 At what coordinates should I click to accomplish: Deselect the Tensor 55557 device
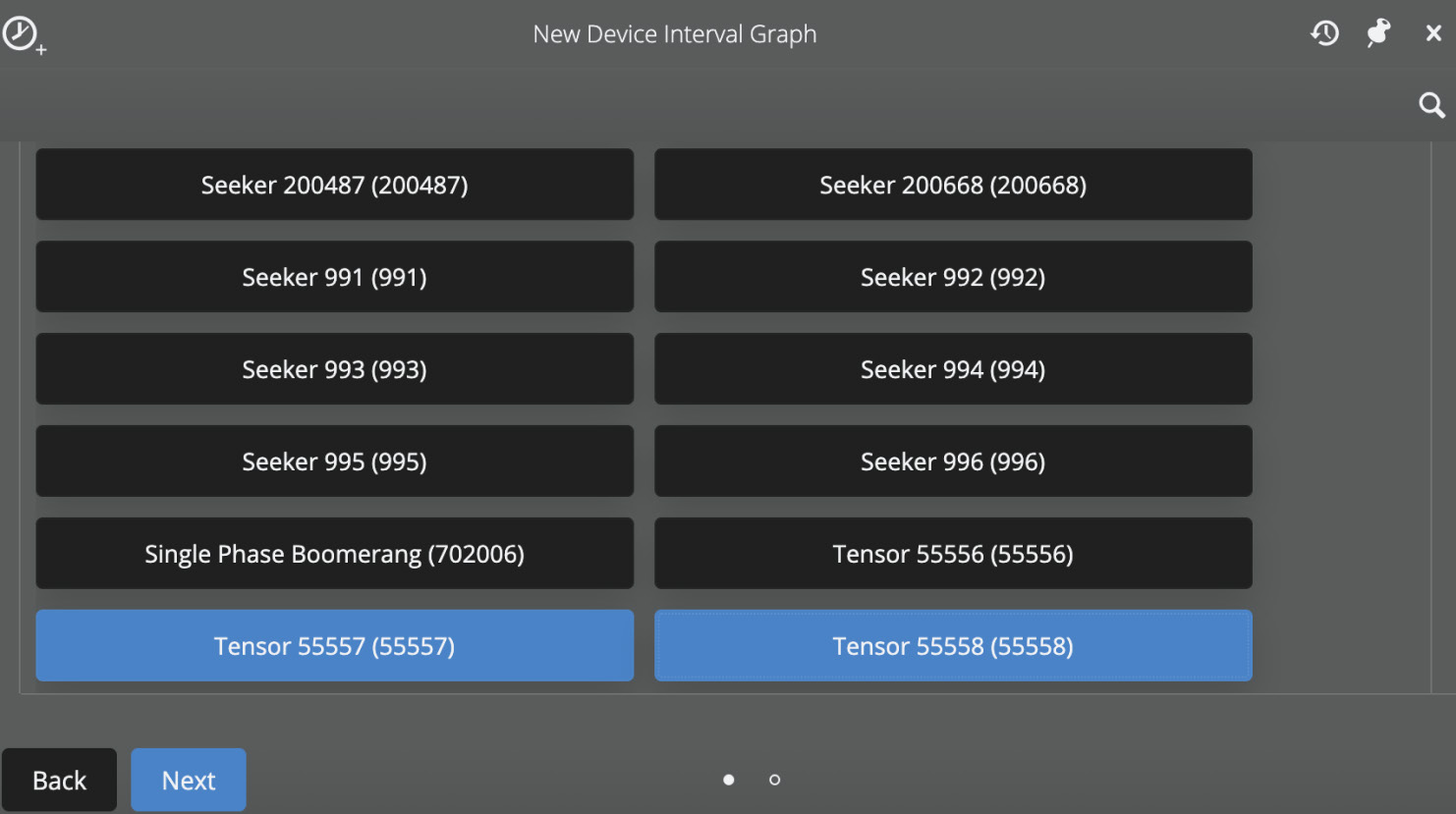(x=334, y=645)
